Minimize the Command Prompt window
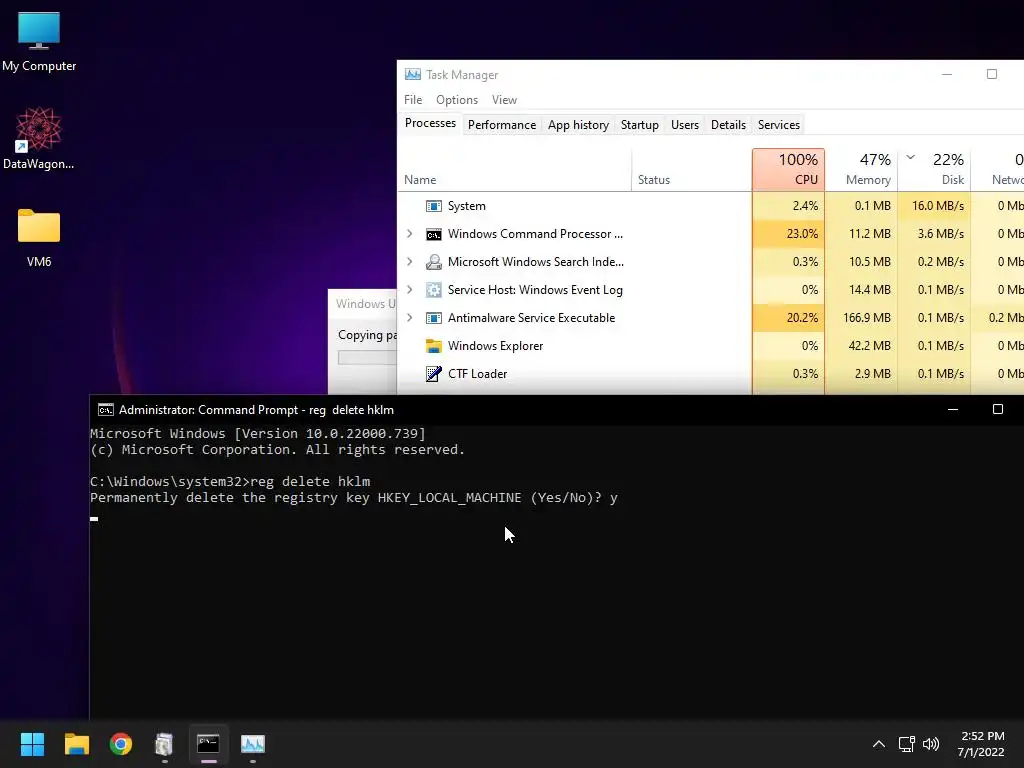 tap(953, 409)
